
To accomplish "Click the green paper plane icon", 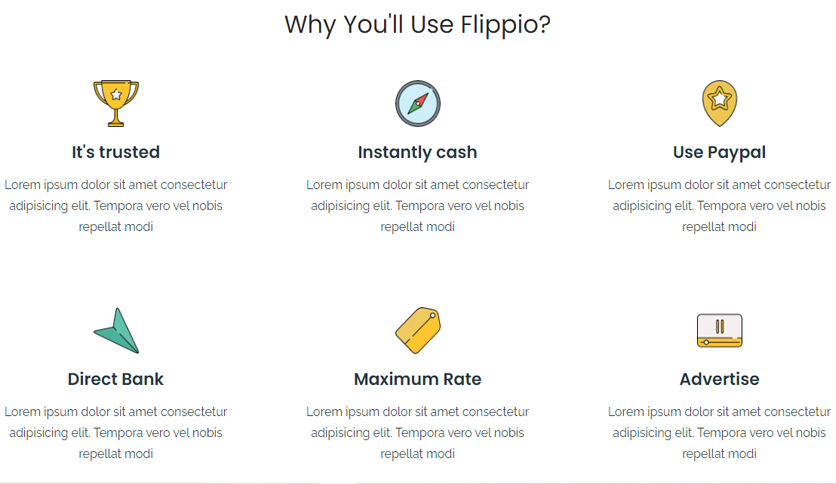I will click(x=116, y=330).
